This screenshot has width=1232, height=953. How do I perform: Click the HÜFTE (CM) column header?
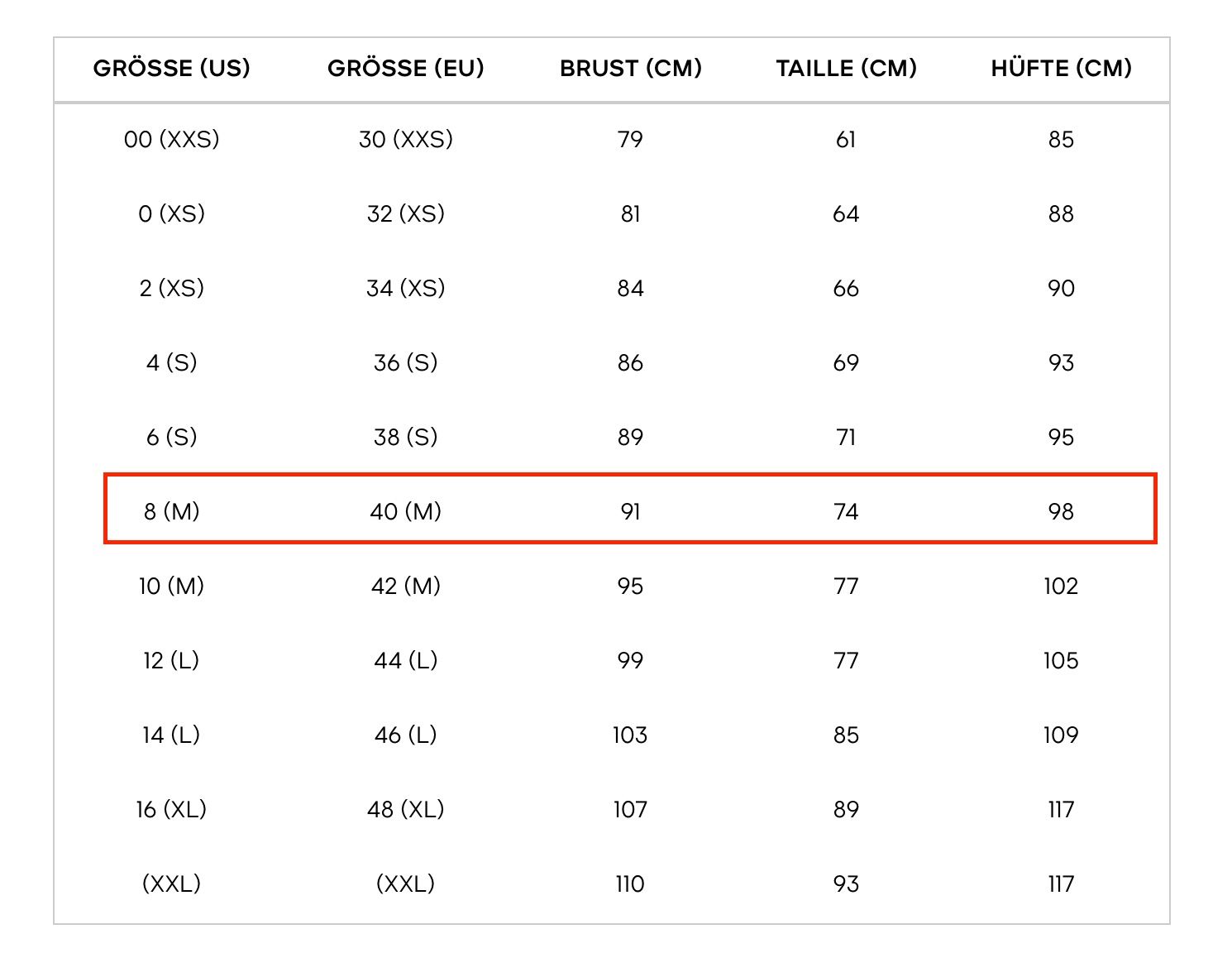pyautogui.click(x=1062, y=68)
